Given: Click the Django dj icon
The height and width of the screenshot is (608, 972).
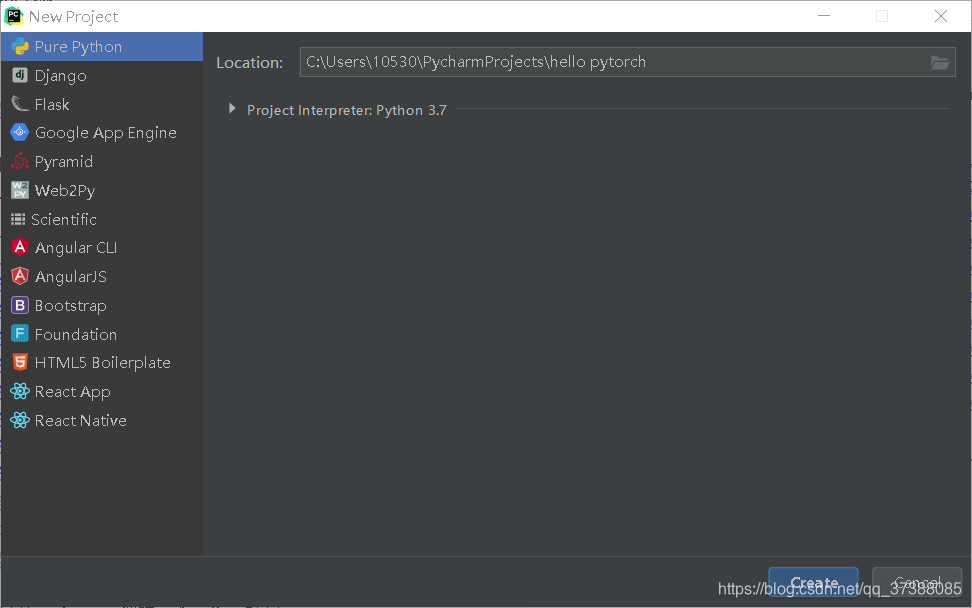Looking at the screenshot, I should point(20,75).
